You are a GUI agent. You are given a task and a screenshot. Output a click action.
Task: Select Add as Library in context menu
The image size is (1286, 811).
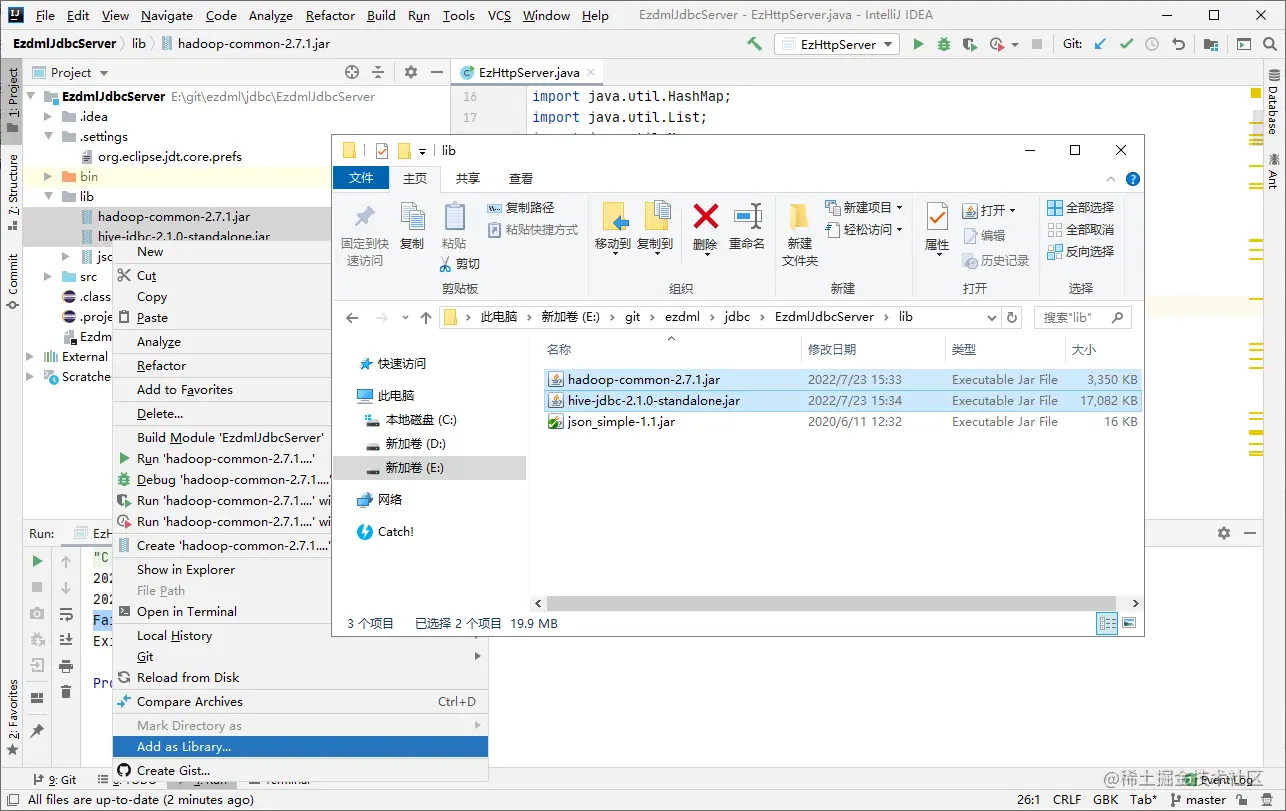300,746
